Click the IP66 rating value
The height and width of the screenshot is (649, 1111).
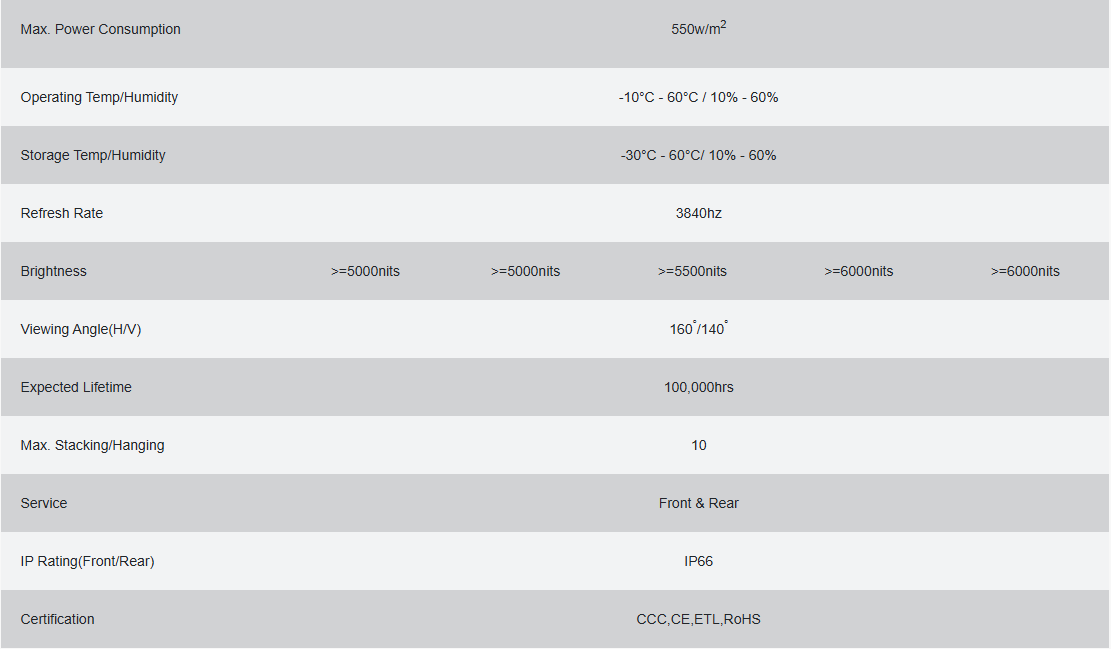point(699,562)
